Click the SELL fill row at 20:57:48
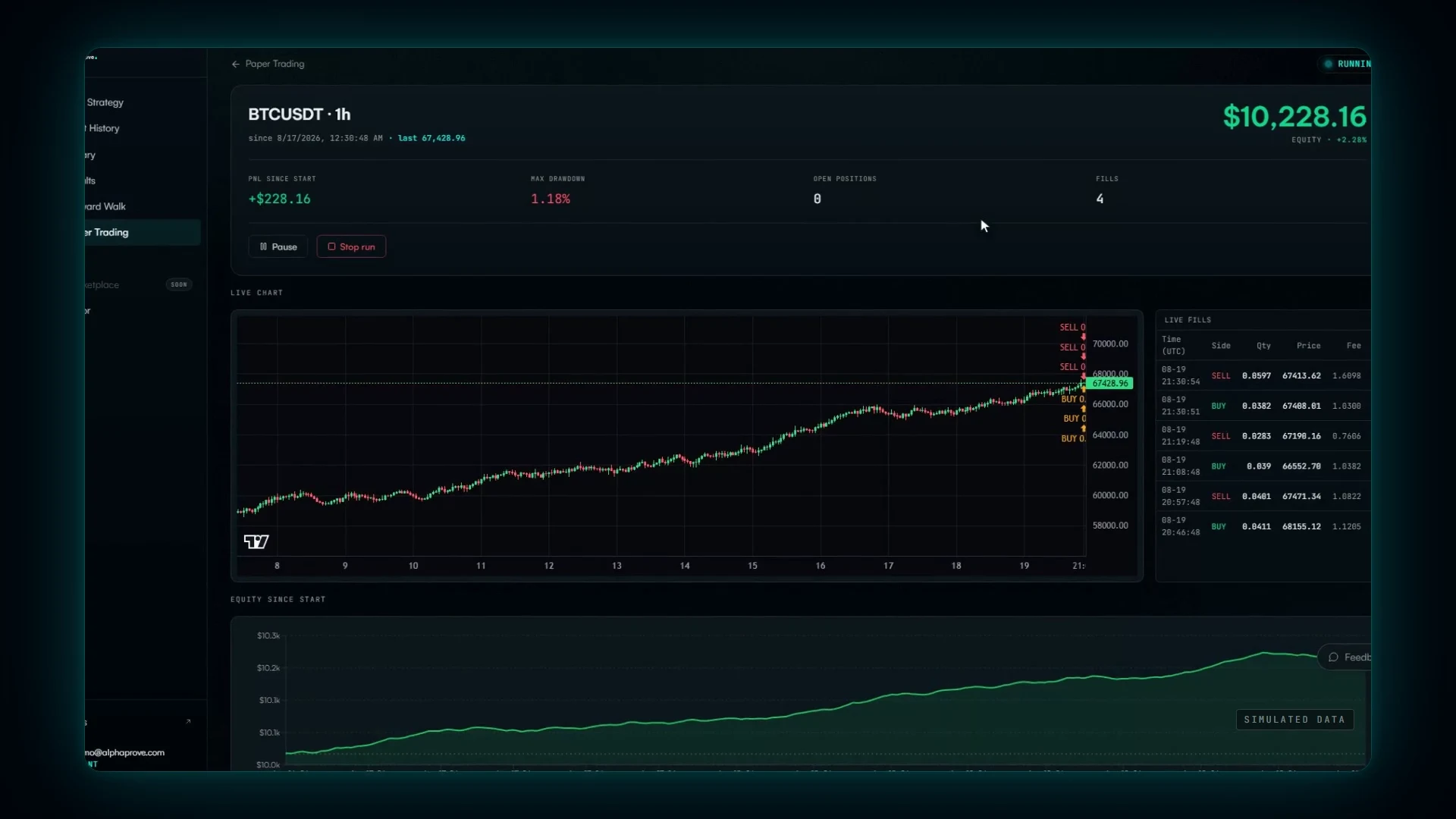1456x819 pixels. [1263, 497]
